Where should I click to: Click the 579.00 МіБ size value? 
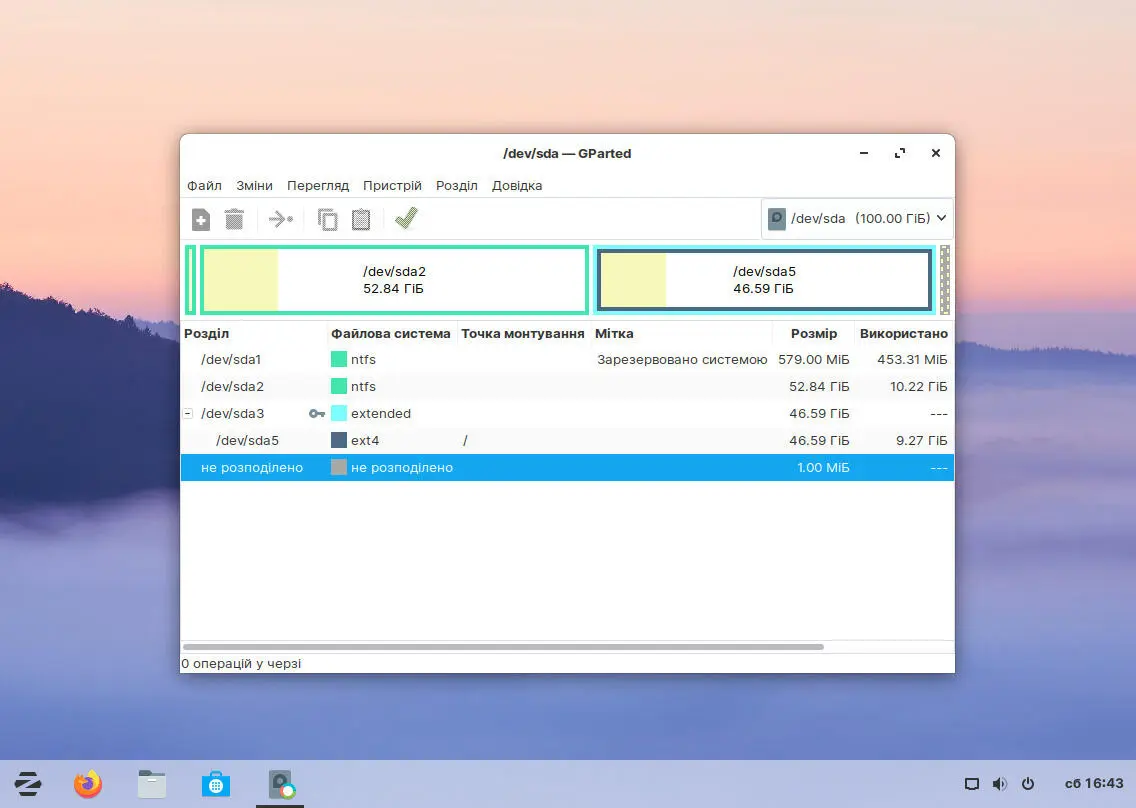[x=814, y=359]
